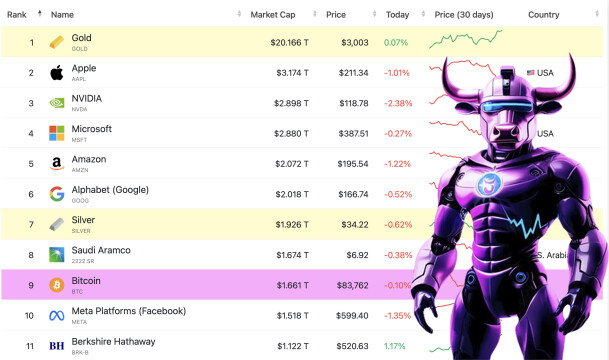609x360 pixels.
Task: Sort by the Price column arrows
Action: [x=374, y=14]
